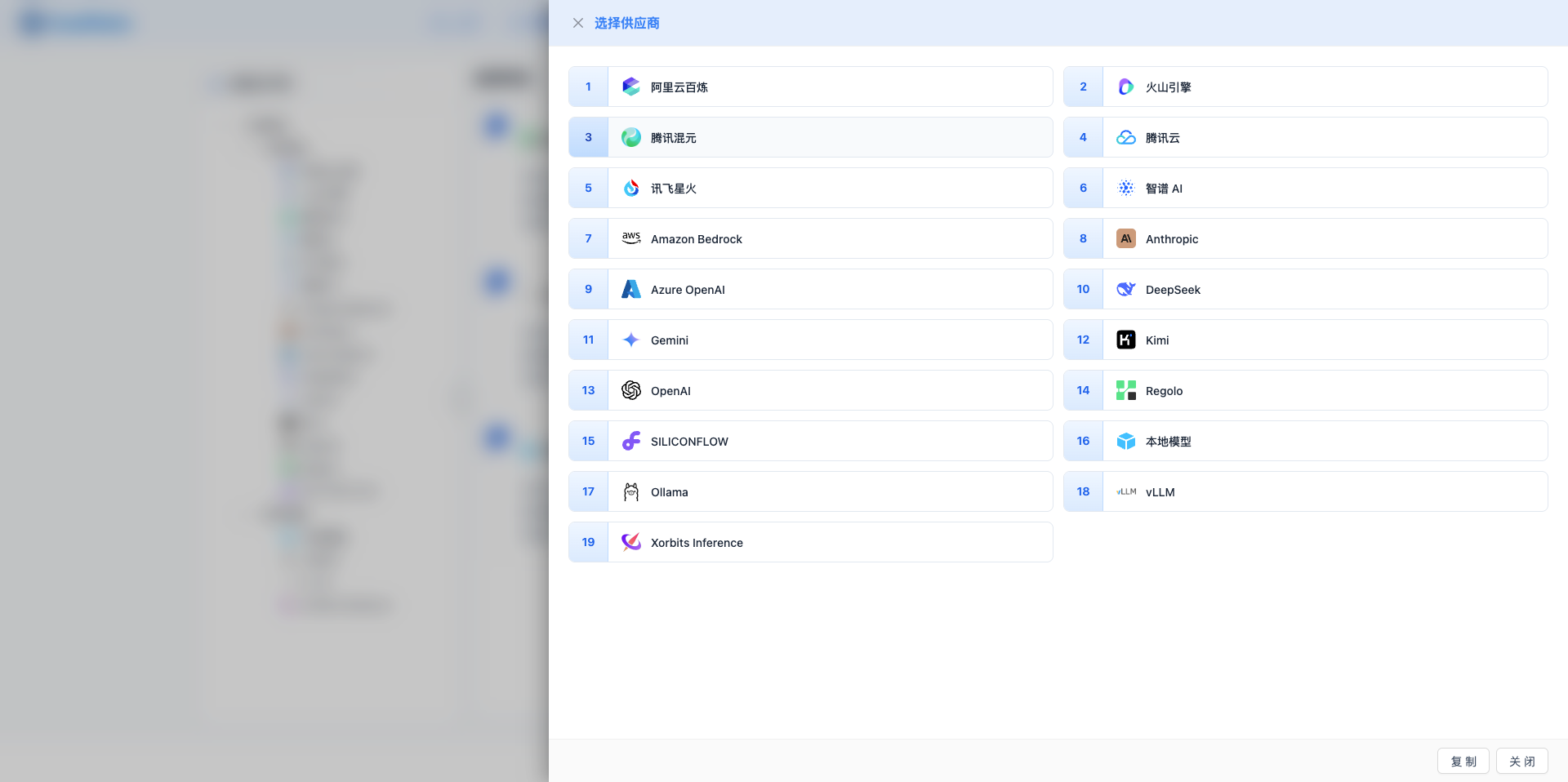Click the OpenAI logo icon
1568x782 pixels.
[630, 390]
